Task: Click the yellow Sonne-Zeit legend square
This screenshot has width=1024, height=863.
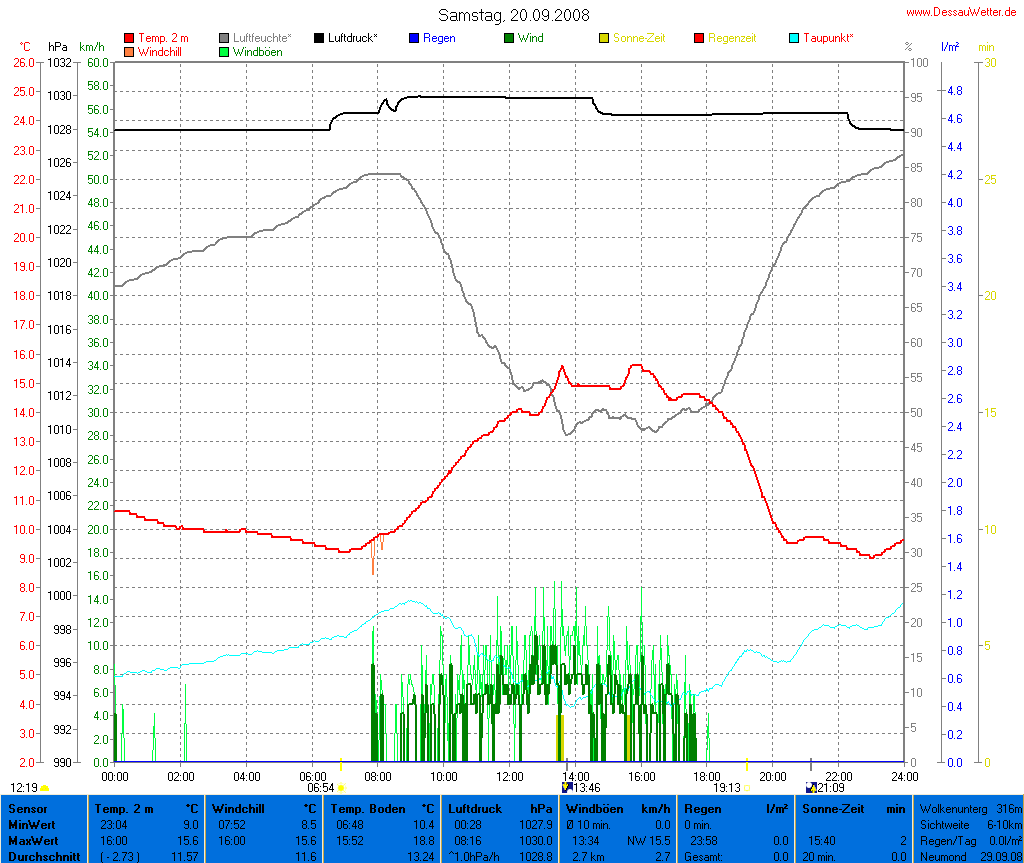Action: point(604,38)
